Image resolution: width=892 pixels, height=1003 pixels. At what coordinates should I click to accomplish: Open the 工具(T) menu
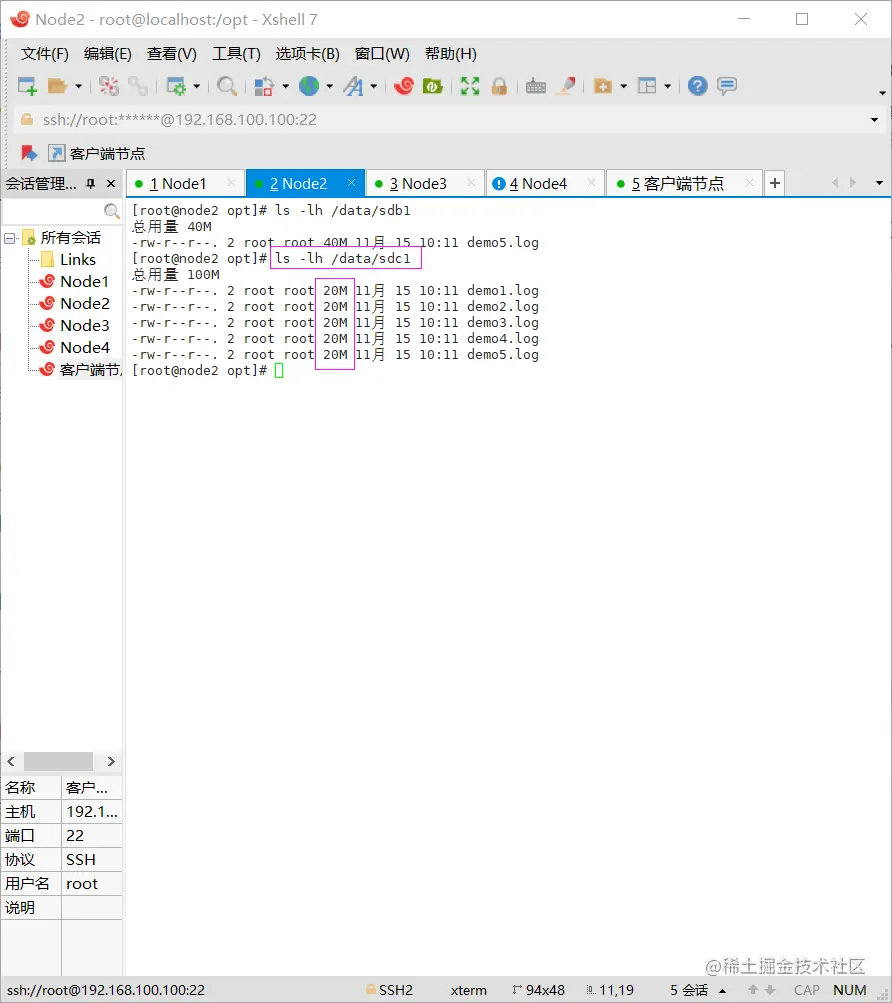[x=236, y=54]
